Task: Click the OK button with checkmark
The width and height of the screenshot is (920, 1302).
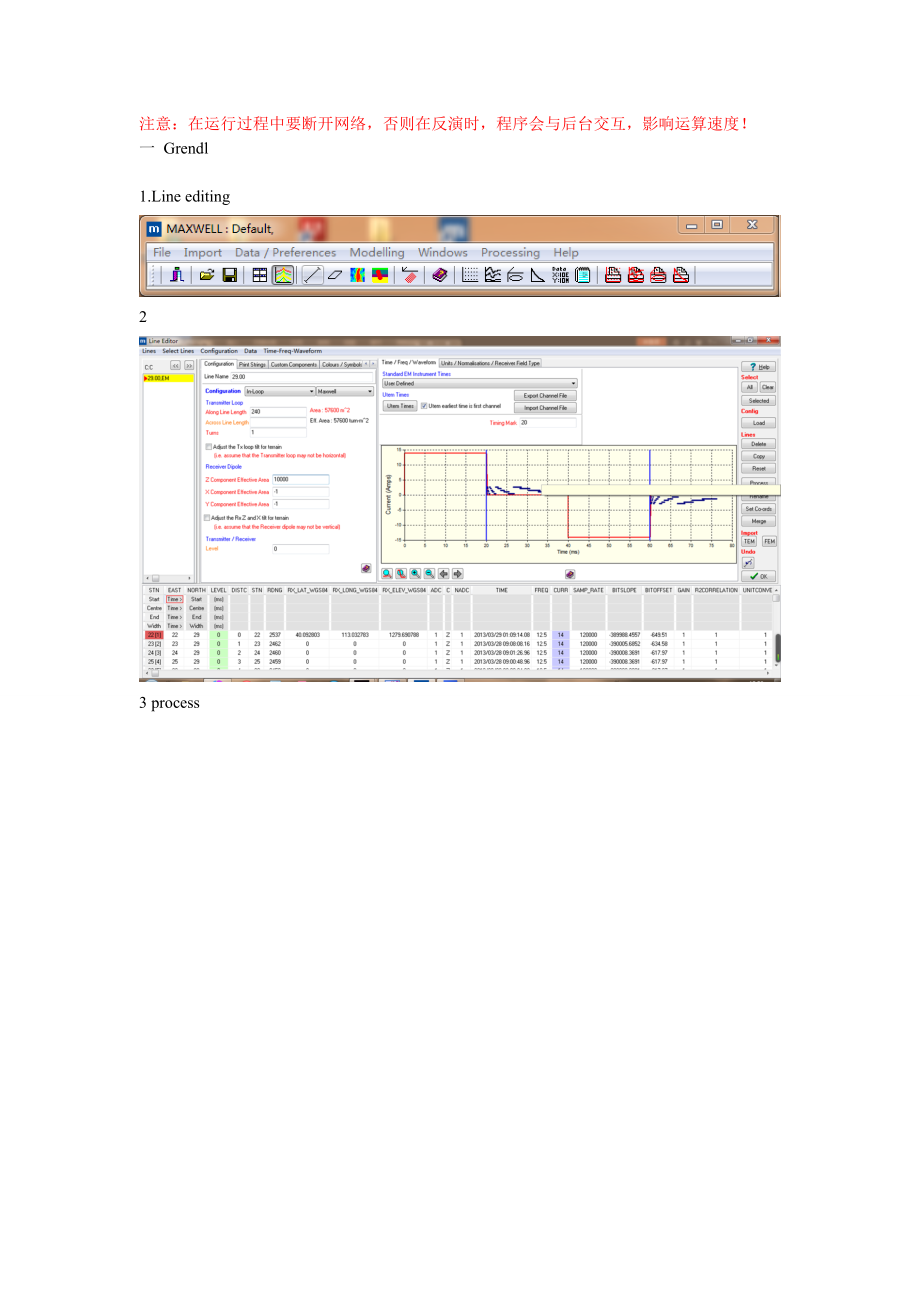Action: 759,576
